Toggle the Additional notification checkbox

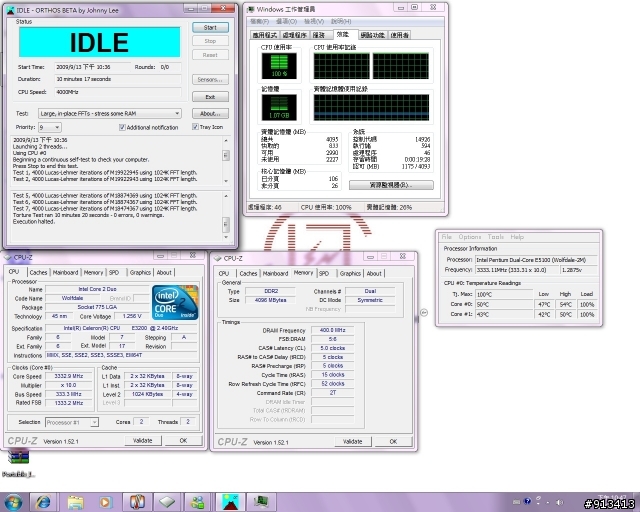(122, 127)
